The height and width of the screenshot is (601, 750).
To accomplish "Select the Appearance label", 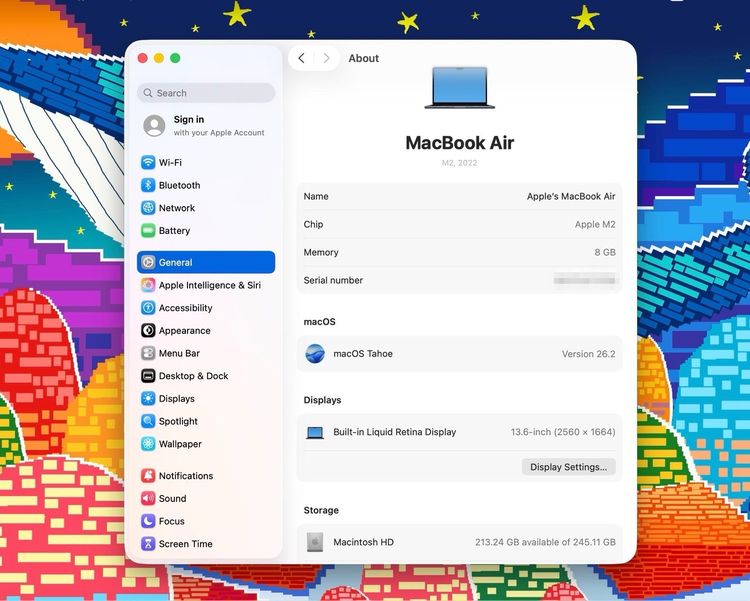I will tap(185, 331).
